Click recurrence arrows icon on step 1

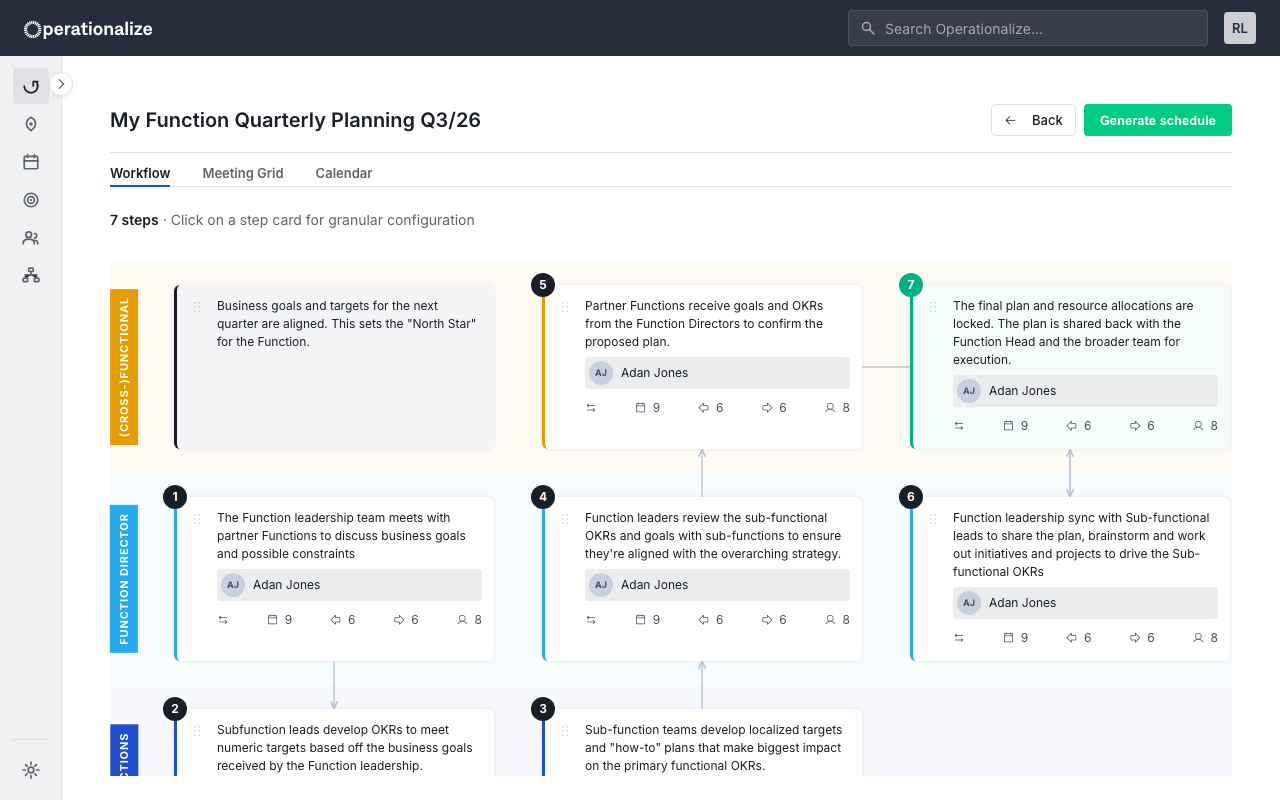coord(223,620)
